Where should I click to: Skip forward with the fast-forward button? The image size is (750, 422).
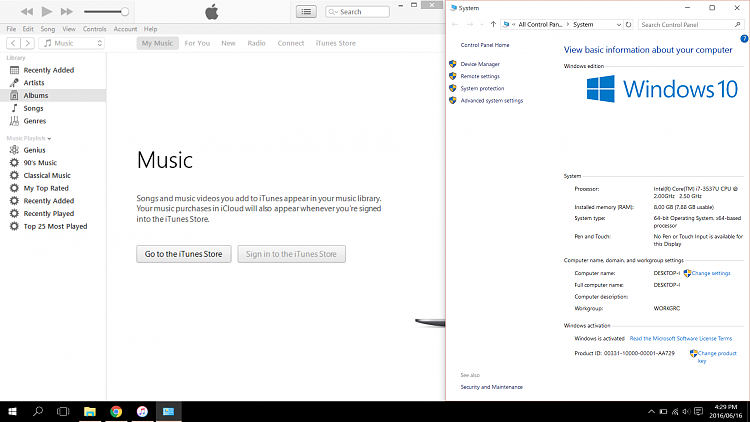pyautogui.click(x=66, y=11)
